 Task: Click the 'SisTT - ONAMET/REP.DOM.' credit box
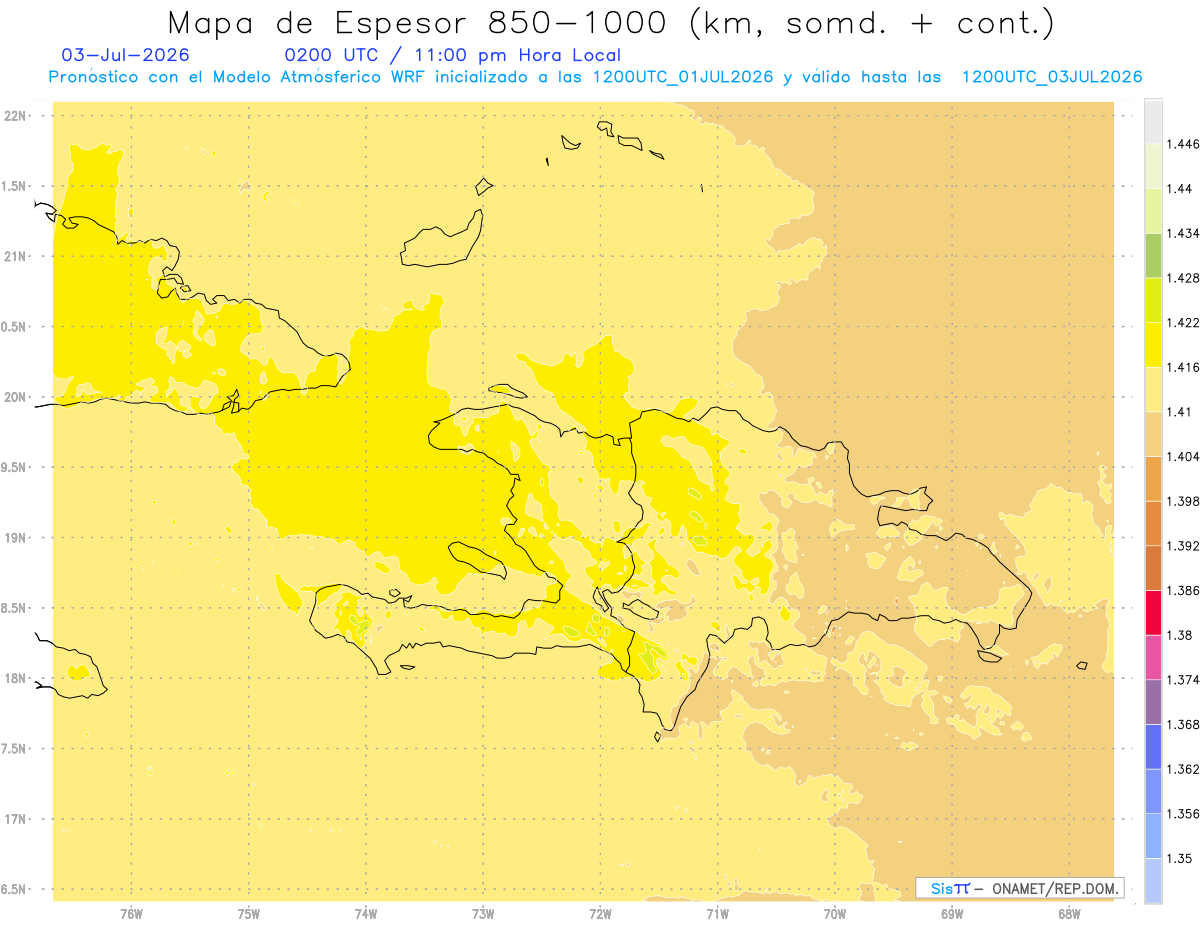click(1020, 888)
